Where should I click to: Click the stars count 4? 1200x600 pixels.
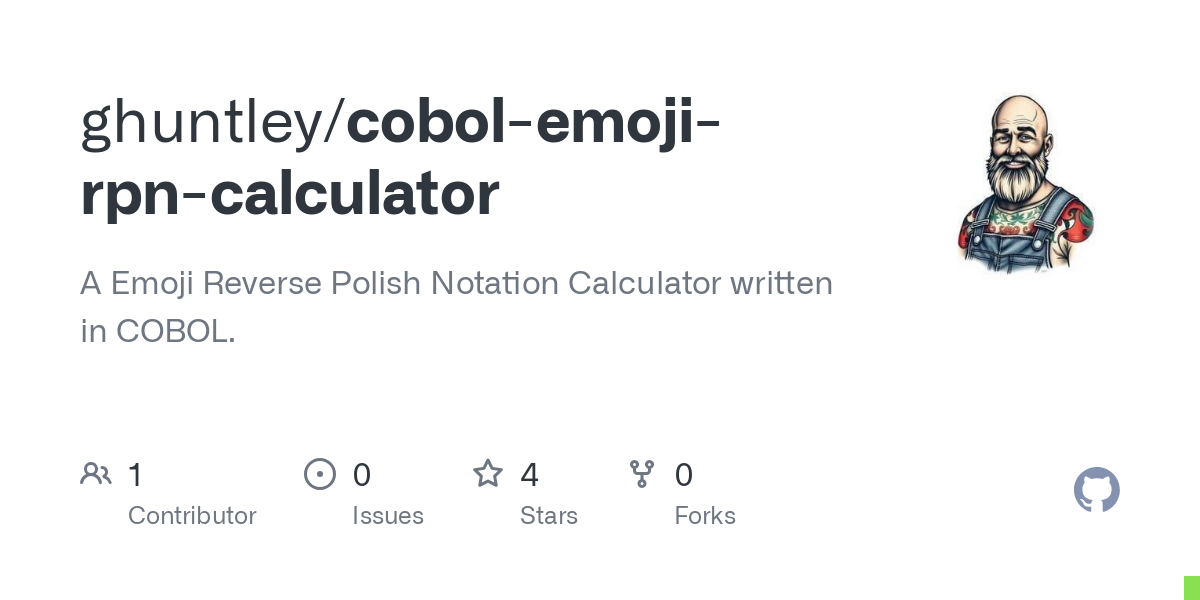(530, 475)
